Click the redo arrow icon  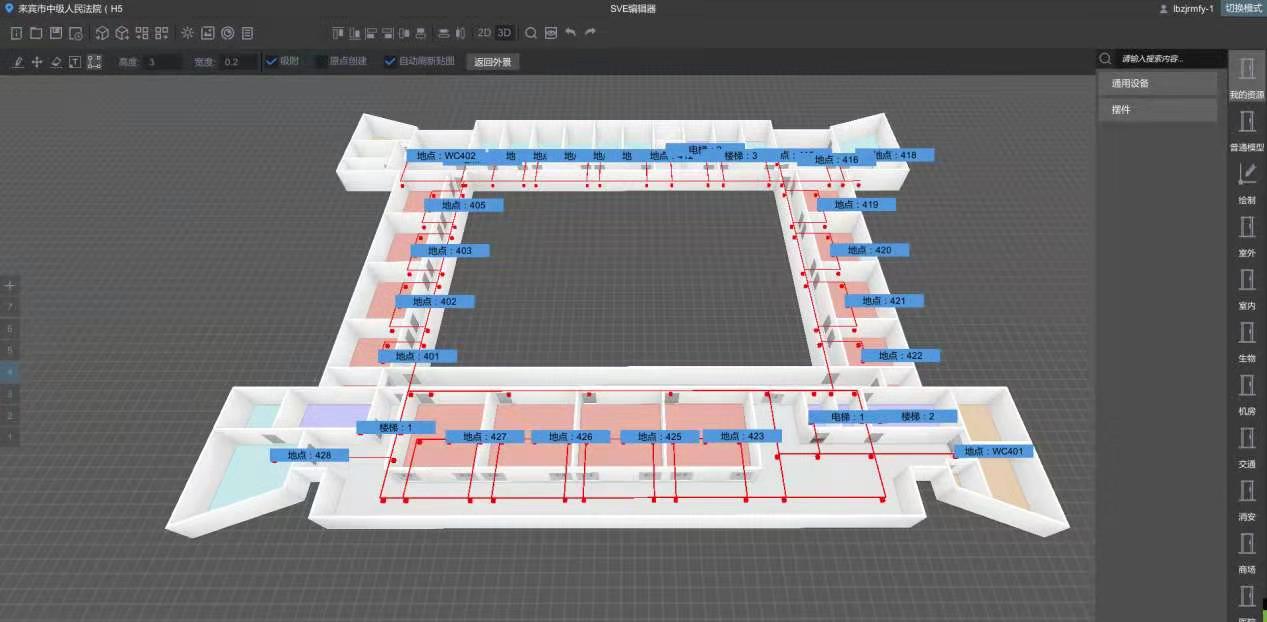(590, 33)
